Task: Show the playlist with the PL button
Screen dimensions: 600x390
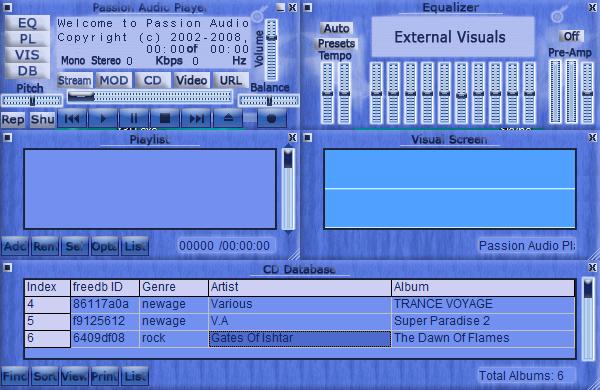Action: point(27,39)
